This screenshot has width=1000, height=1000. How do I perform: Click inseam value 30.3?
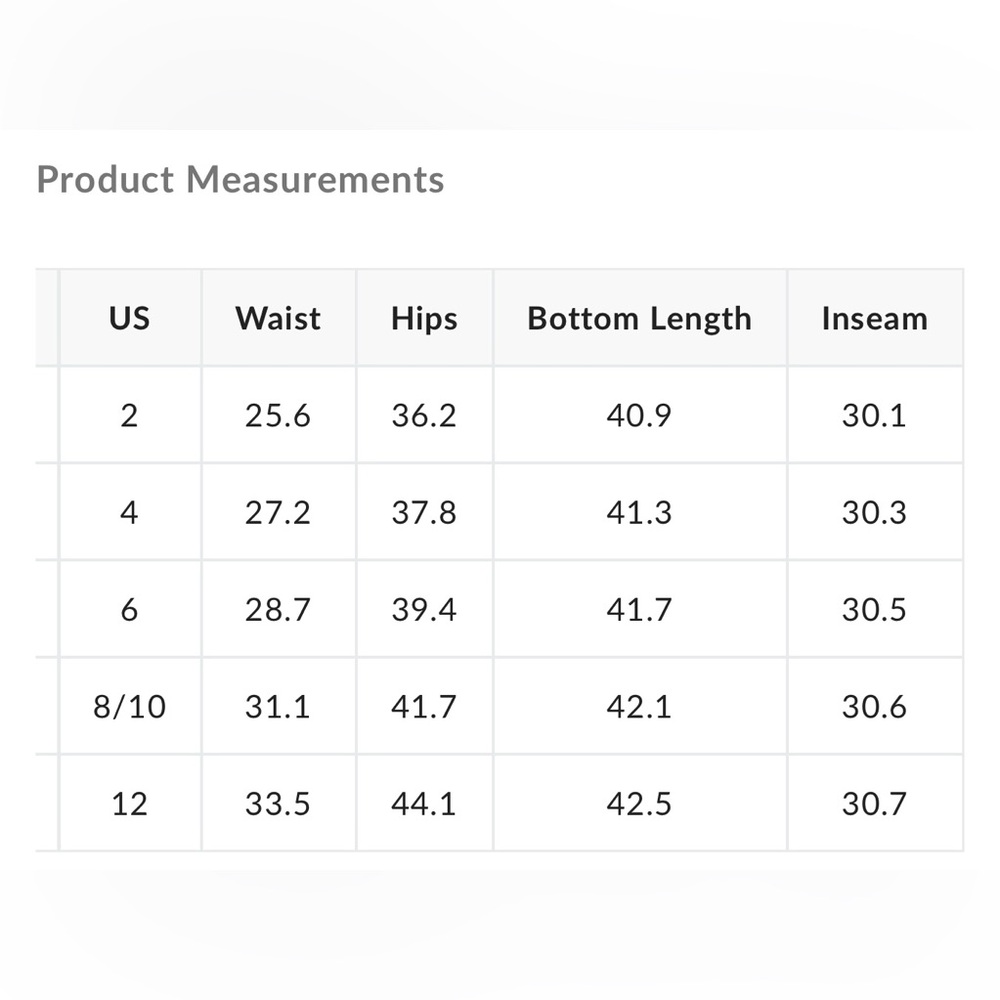(x=875, y=512)
